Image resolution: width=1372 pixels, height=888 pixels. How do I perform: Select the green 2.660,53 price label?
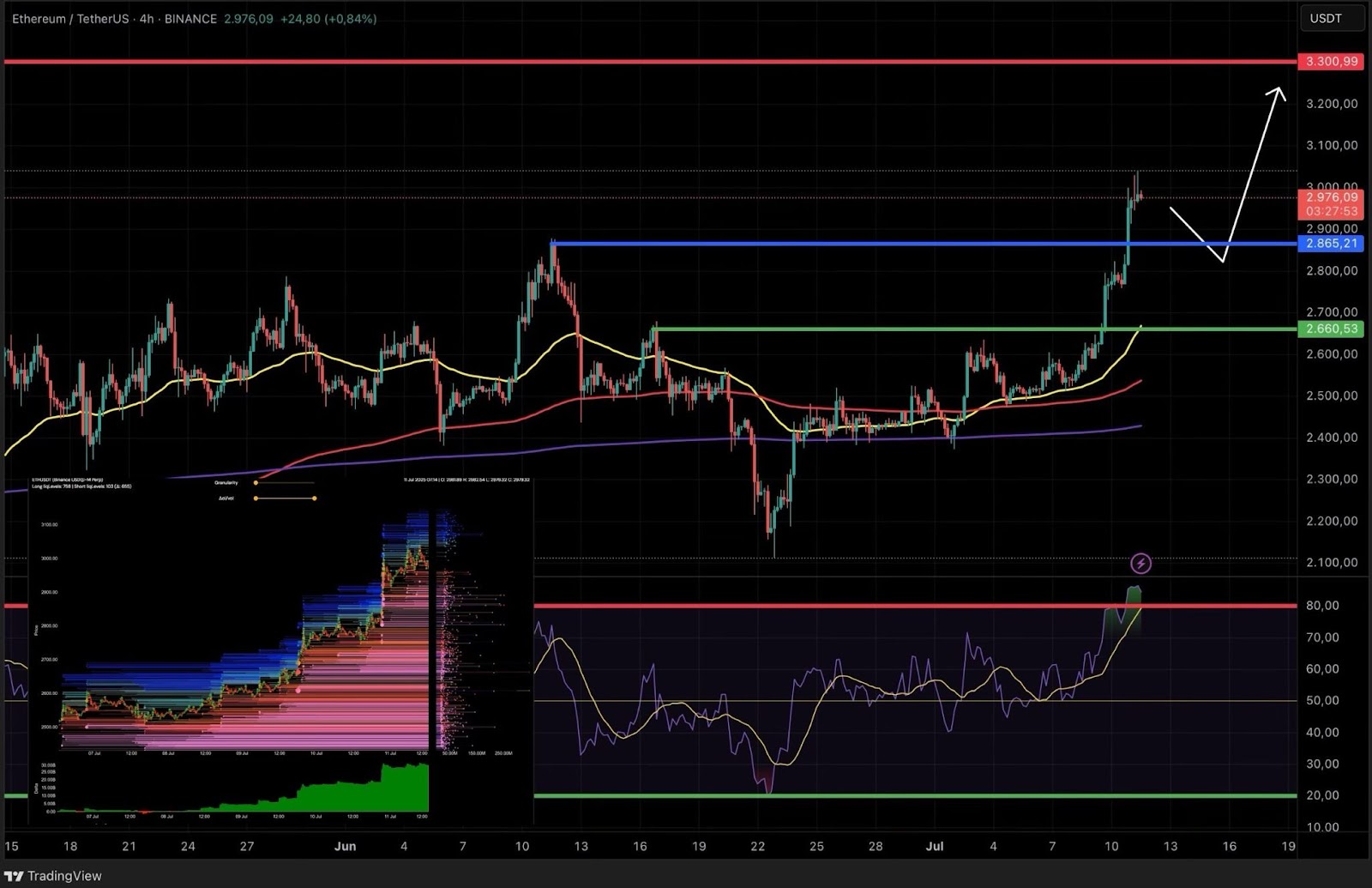click(1331, 329)
